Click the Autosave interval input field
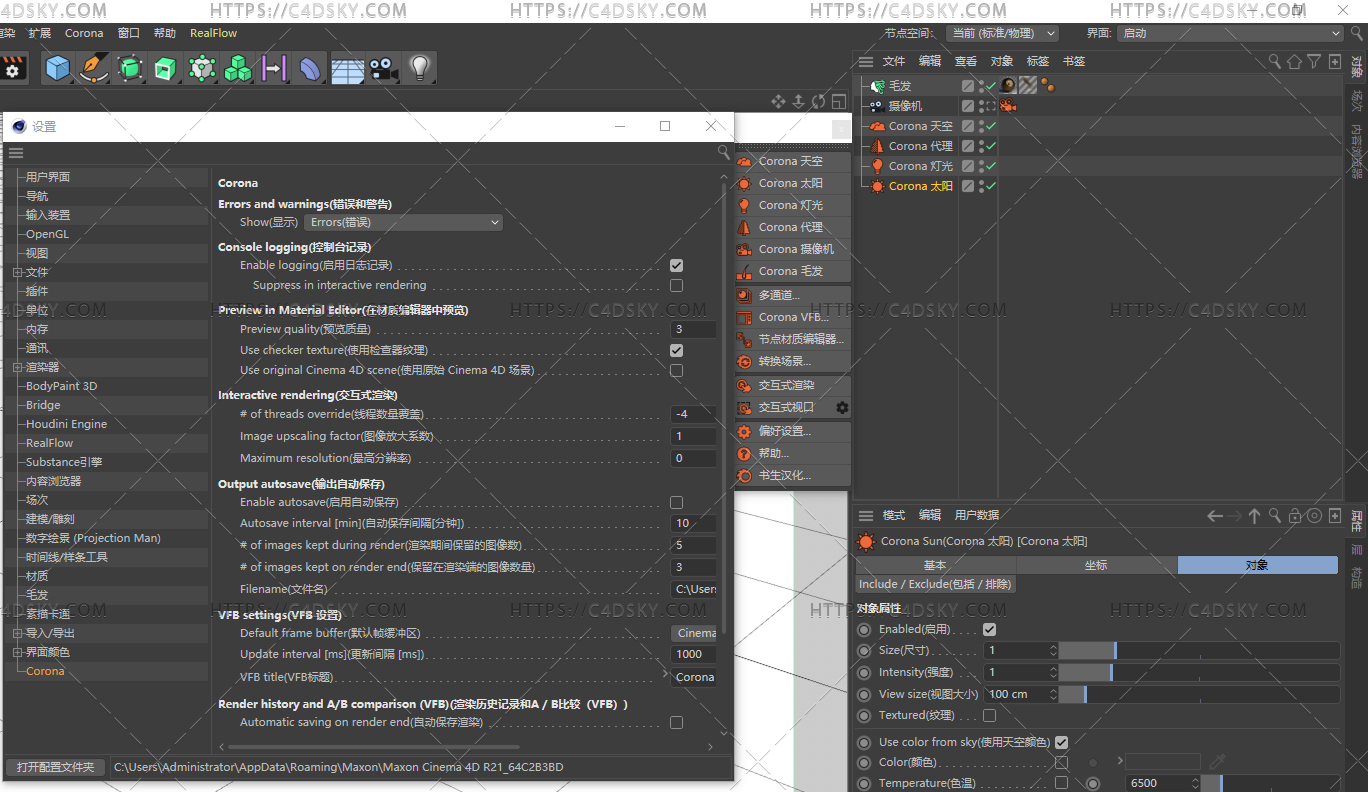The width and height of the screenshot is (1368, 792). tap(694, 523)
